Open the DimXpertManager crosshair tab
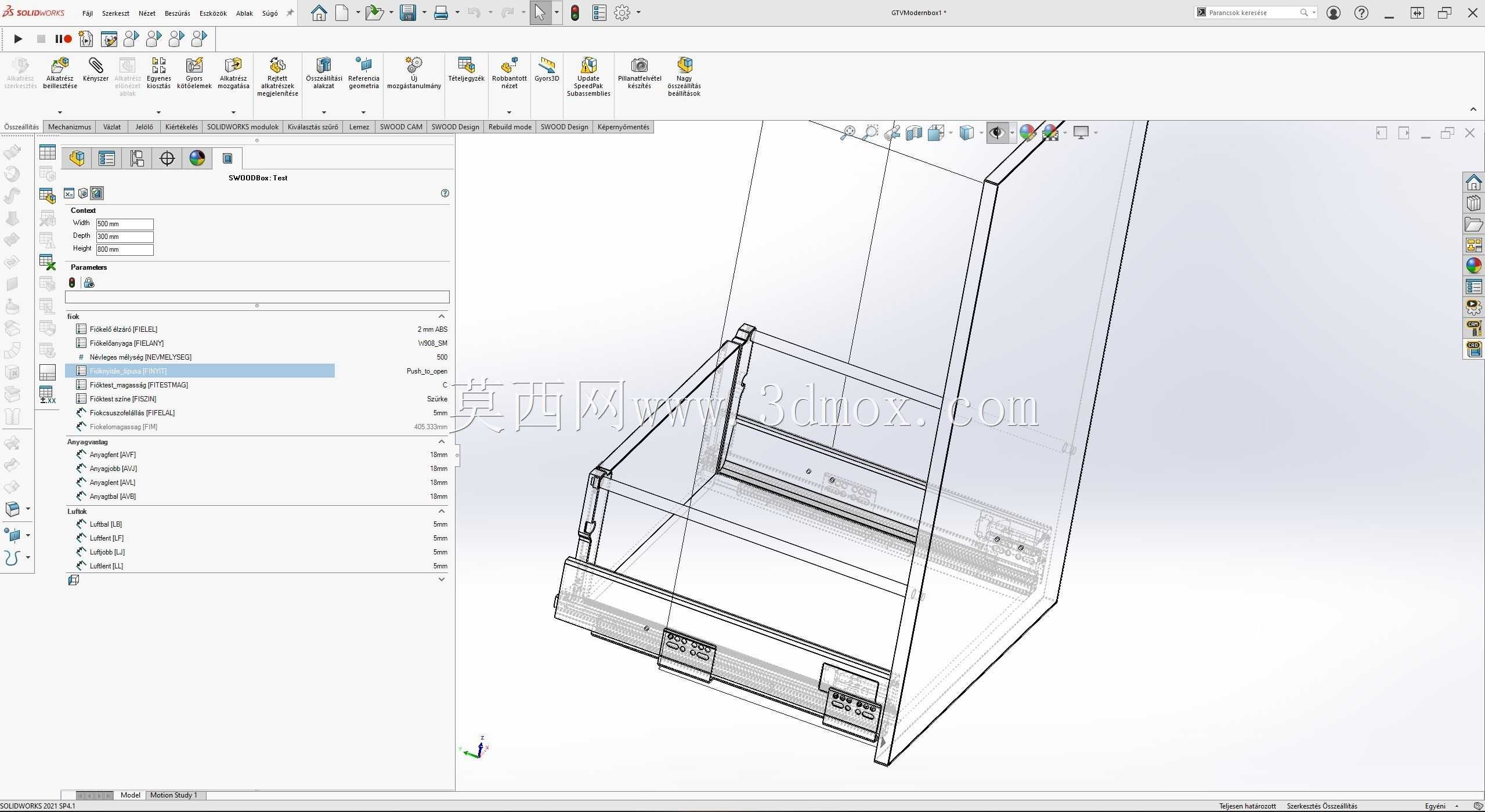This screenshot has height=812, width=1485. (167, 158)
